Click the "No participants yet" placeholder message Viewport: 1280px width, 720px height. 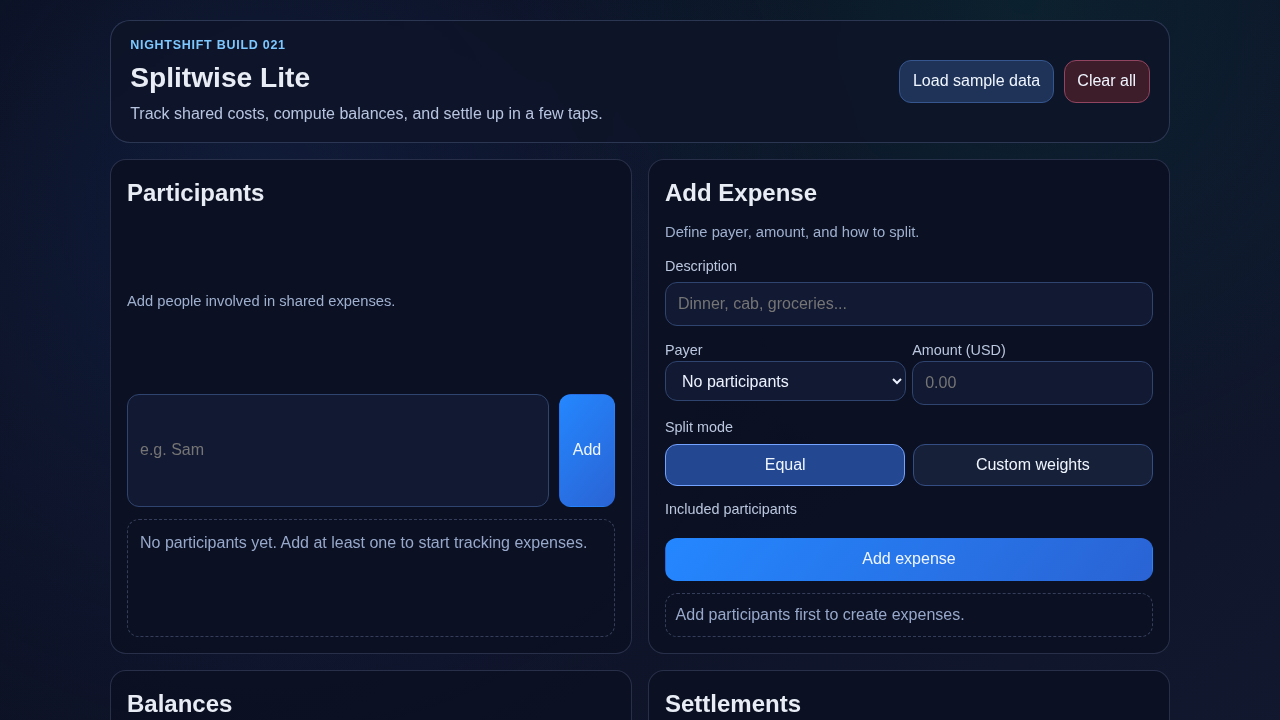tap(363, 542)
